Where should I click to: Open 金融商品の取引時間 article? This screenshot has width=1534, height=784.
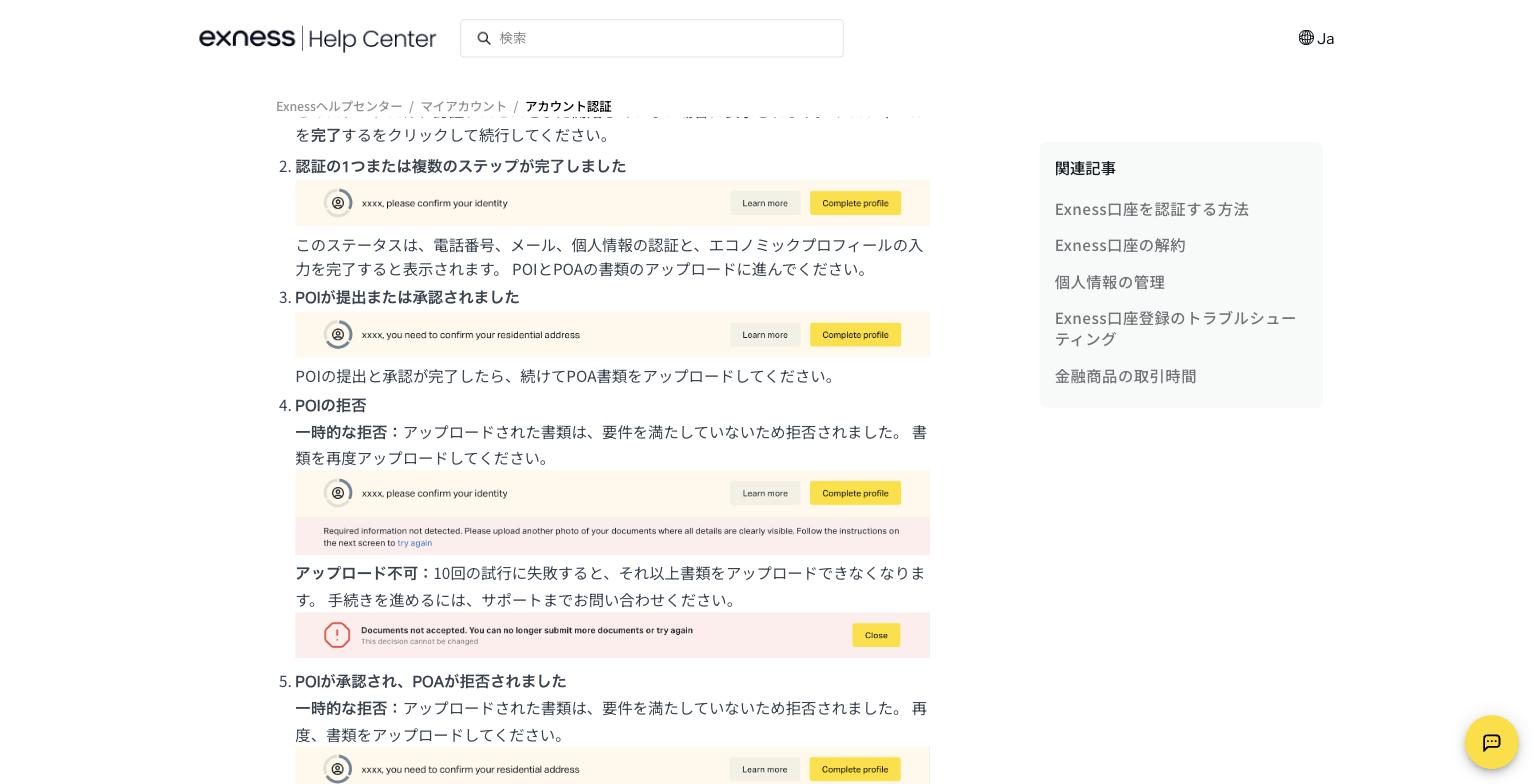click(1125, 376)
